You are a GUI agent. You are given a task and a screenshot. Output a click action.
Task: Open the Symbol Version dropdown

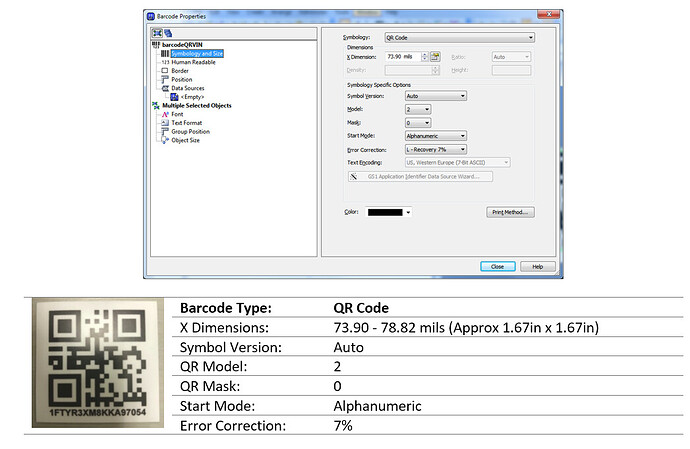tap(436, 96)
